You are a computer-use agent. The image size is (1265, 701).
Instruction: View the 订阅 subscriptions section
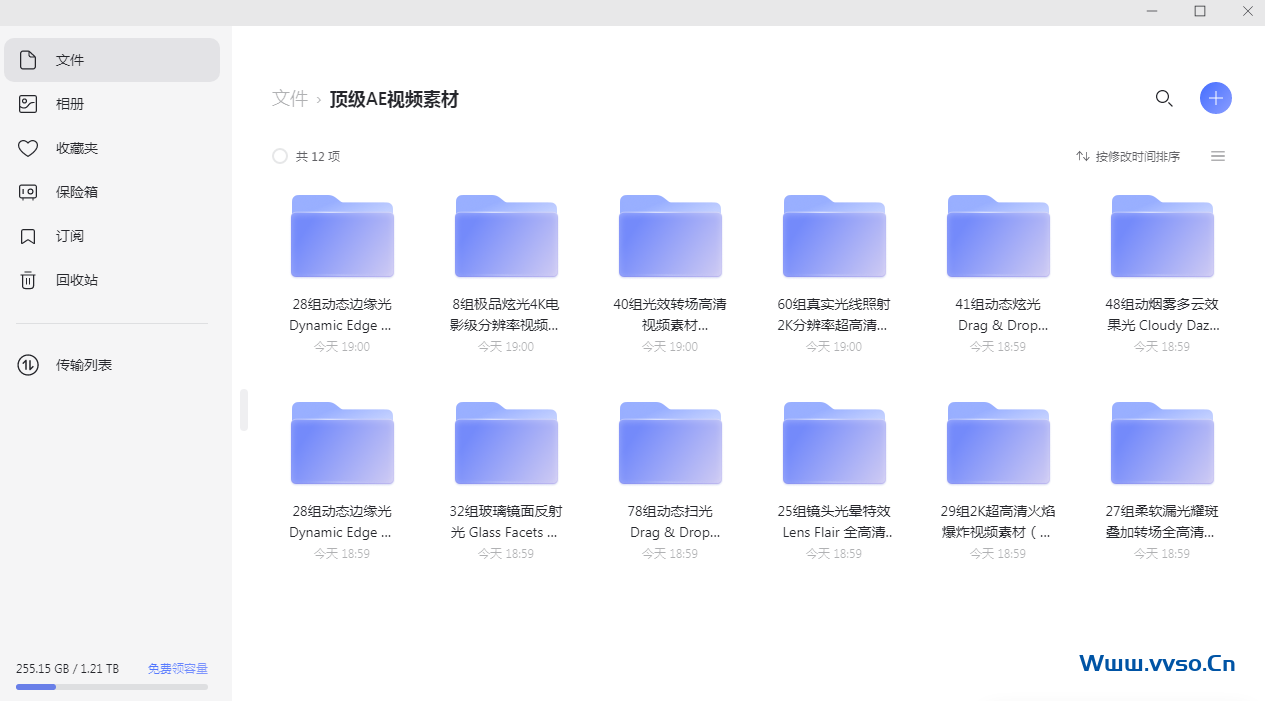click(69, 236)
